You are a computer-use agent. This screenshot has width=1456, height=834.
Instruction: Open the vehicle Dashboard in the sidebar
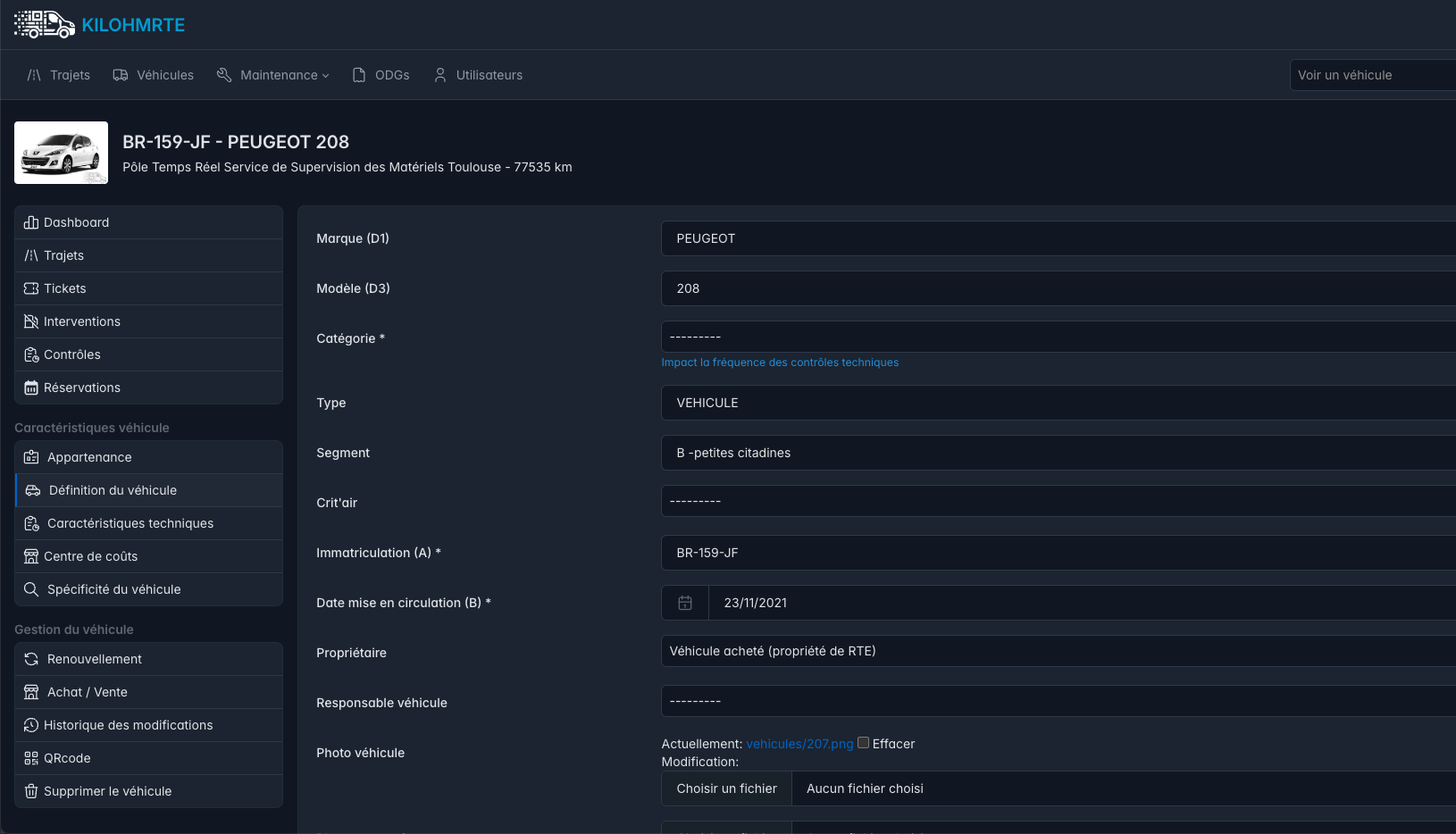click(76, 222)
